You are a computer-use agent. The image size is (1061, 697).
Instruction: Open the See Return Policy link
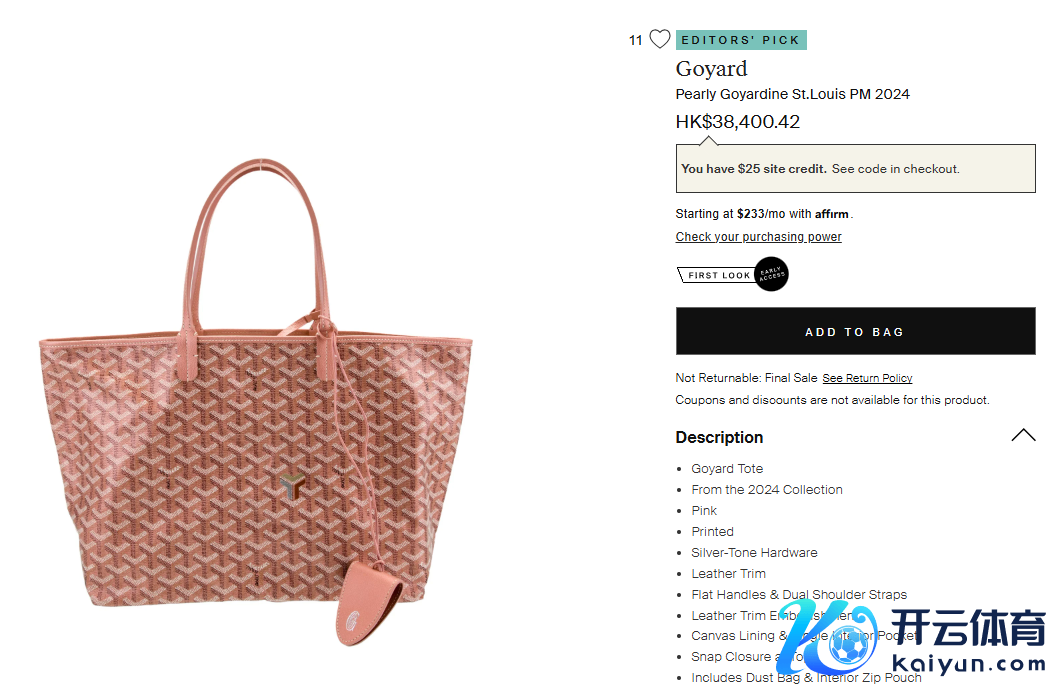click(x=867, y=378)
